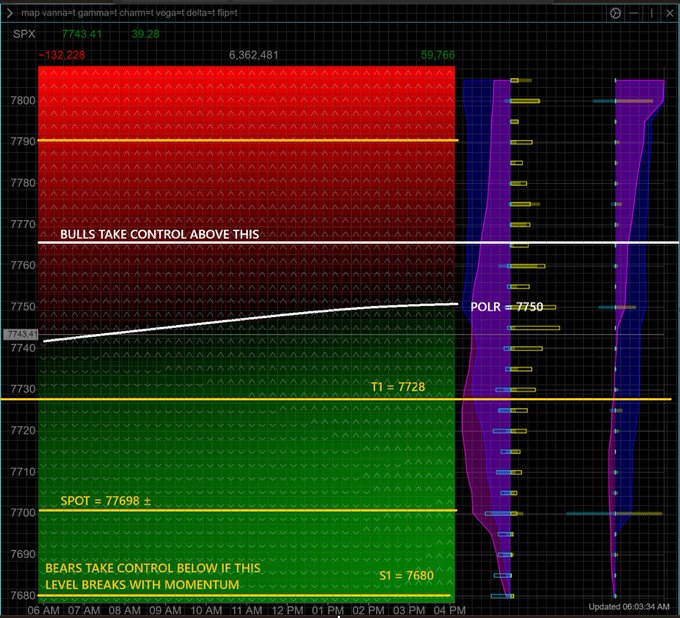Image resolution: width=680 pixels, height=618 pixels.
Task: Click the 7700 price axis label
Action: [x=23, y=513]
